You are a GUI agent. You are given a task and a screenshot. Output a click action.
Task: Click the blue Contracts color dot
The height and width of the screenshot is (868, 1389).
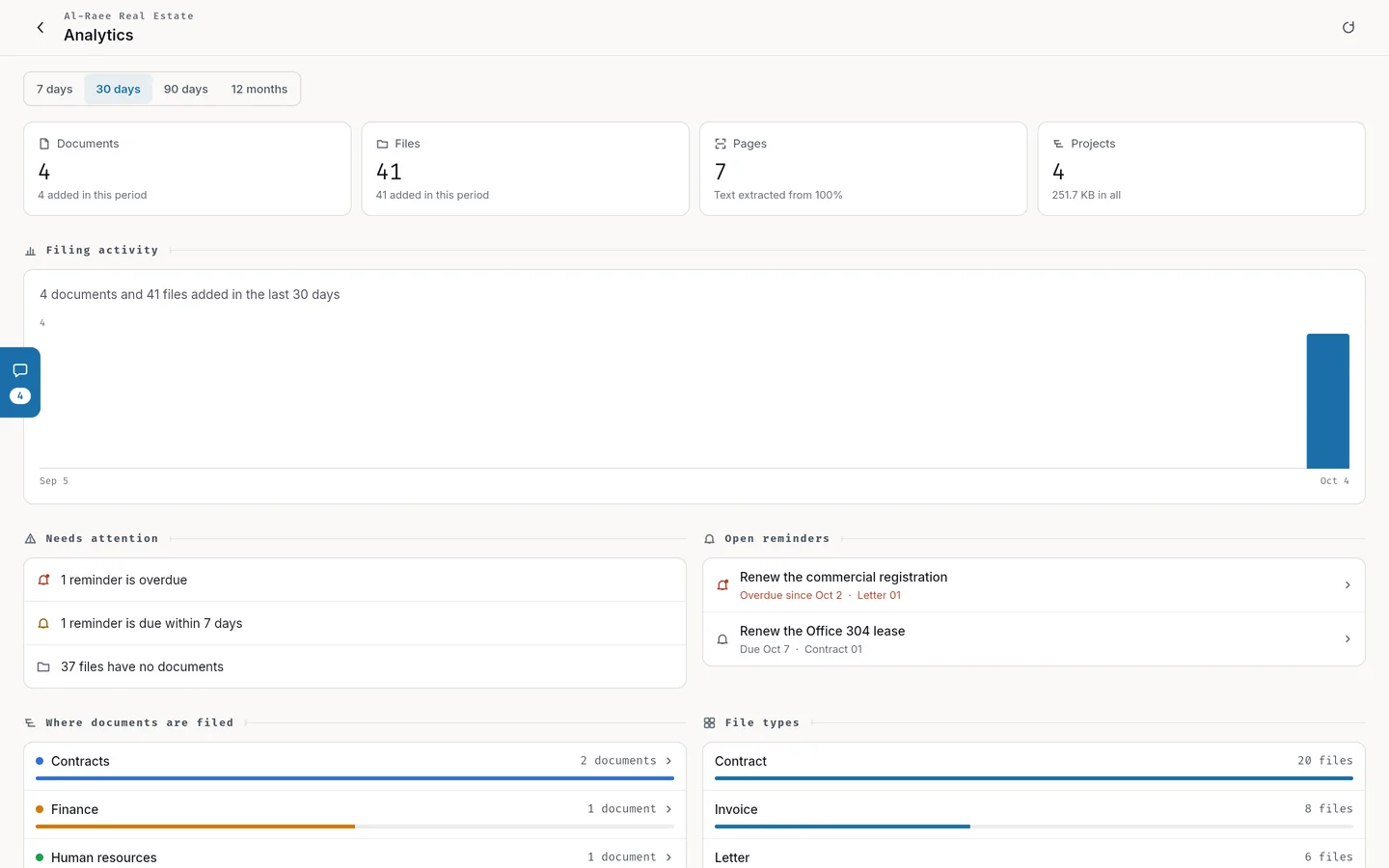40,761
